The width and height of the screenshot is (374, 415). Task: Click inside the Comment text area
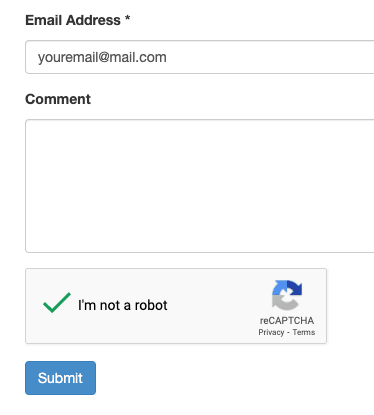[x=200, y=186]
